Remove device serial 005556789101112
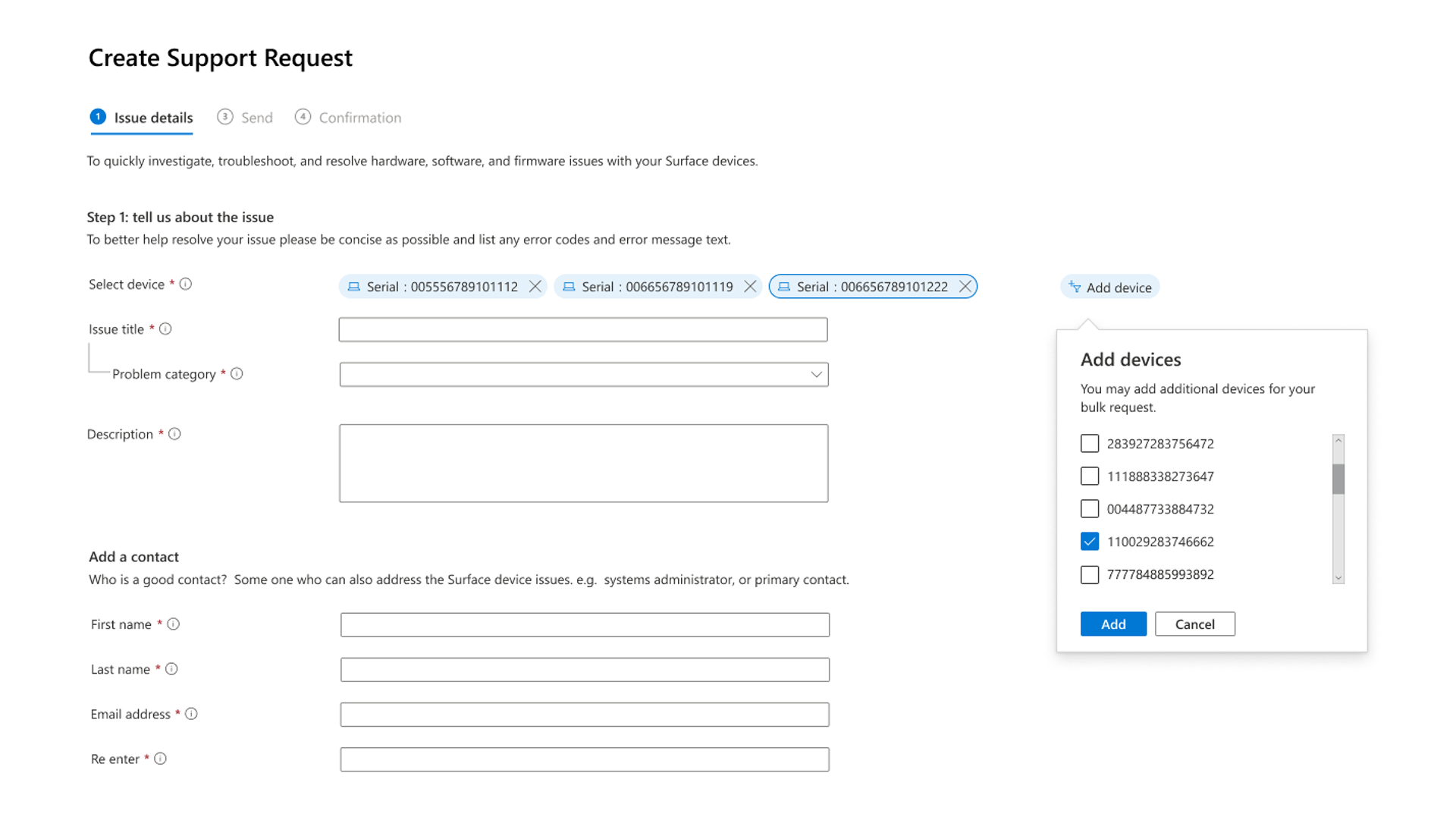The width and height of the screenshot is (1456, 836). 535,287
